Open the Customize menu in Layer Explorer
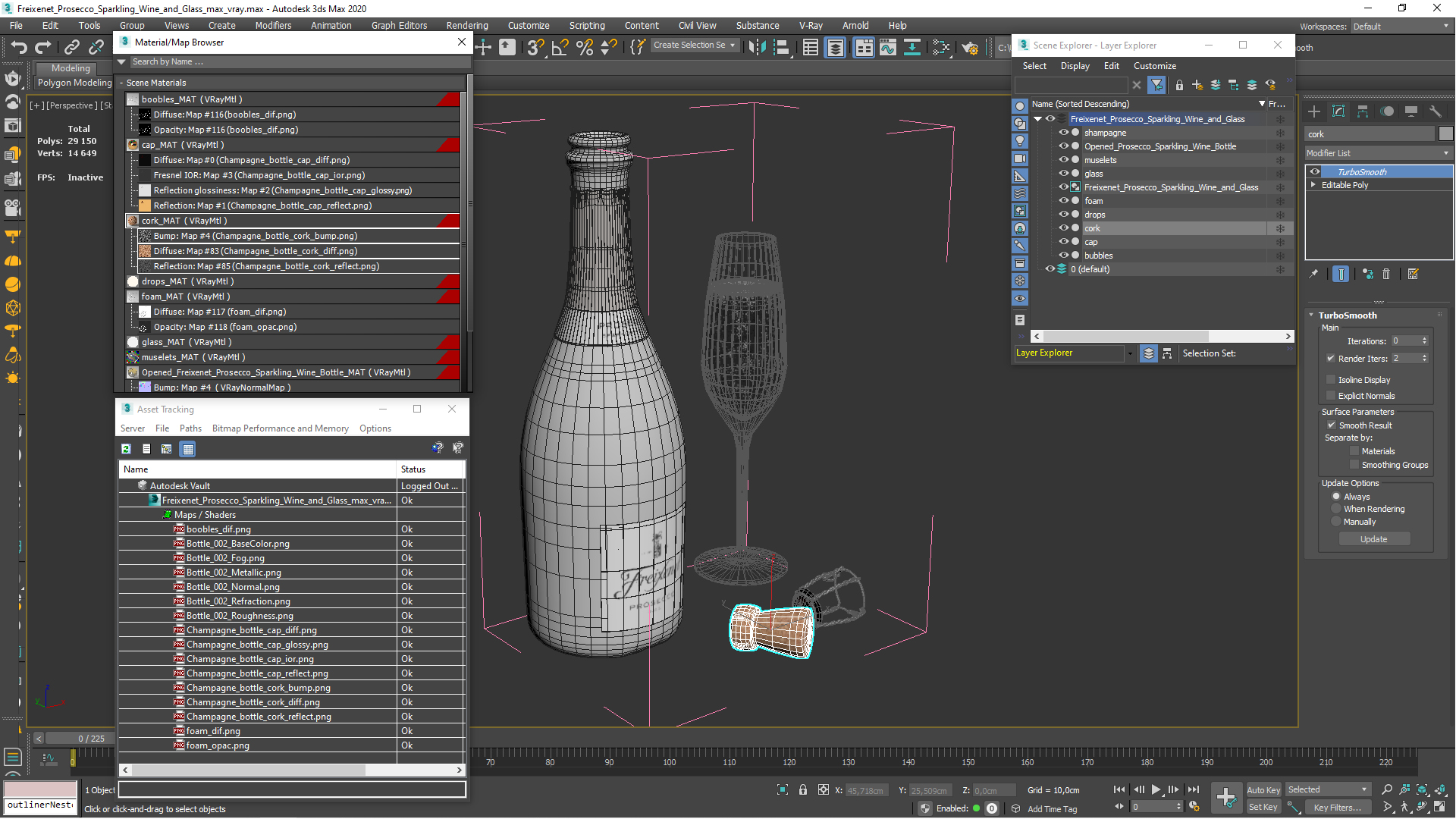Image resolution: width=1456 pixels, height=819 pixels. click(1155, 66)
